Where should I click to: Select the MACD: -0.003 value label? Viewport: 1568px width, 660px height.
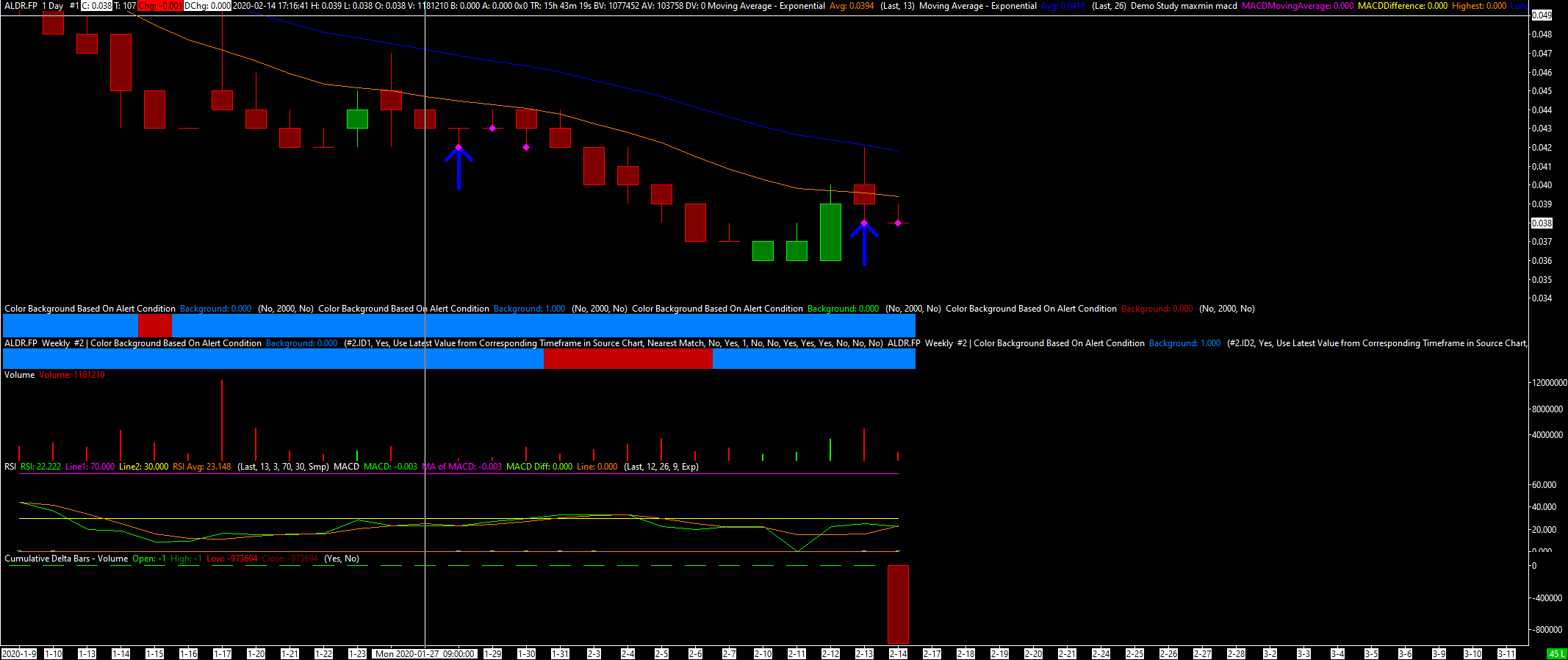tap(390, 467)
